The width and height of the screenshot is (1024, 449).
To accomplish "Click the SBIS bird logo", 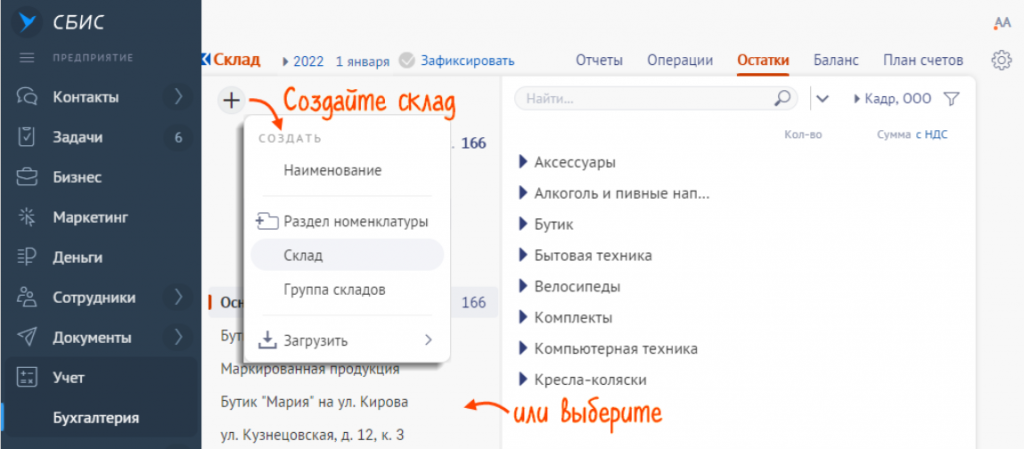I will point(26,23).
